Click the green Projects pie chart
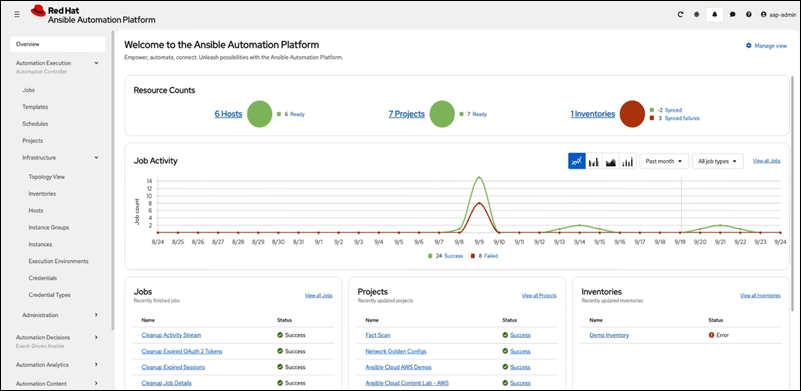801x391 pixels. pos(442,114)
